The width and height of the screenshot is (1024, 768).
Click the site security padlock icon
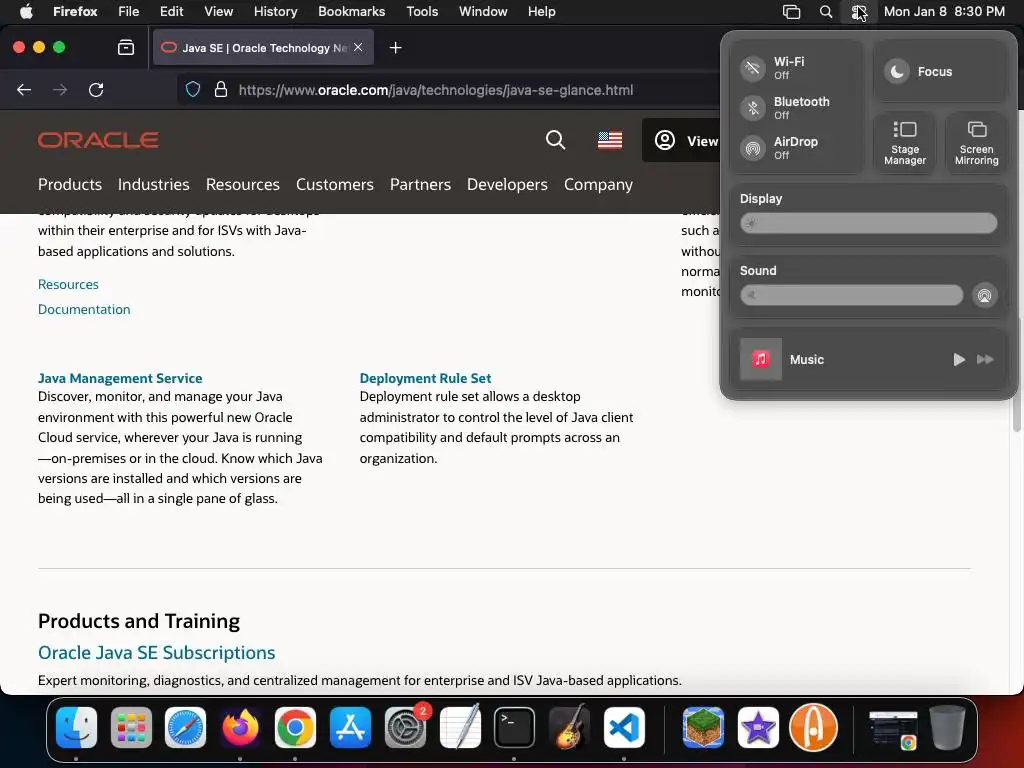(x=221, y=89)
